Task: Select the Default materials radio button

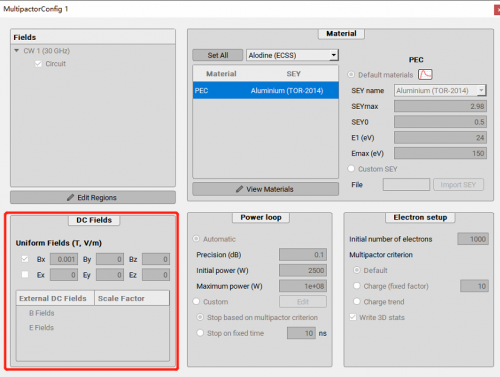Action: click(x=351, y=75)
